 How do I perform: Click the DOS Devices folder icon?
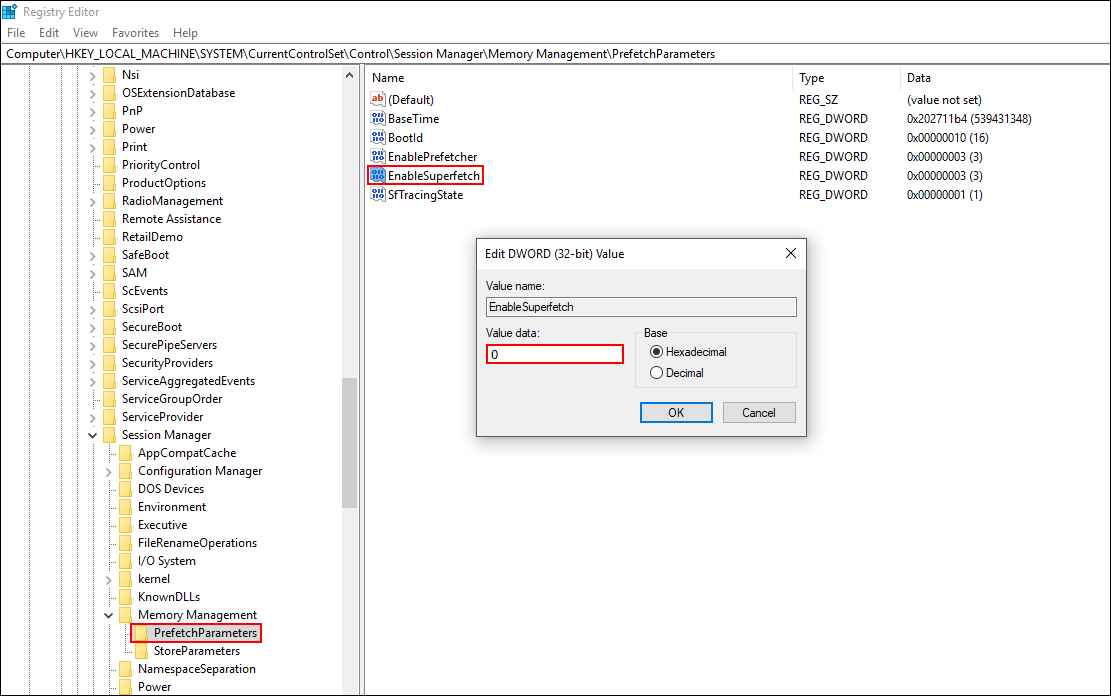(126, 489)
